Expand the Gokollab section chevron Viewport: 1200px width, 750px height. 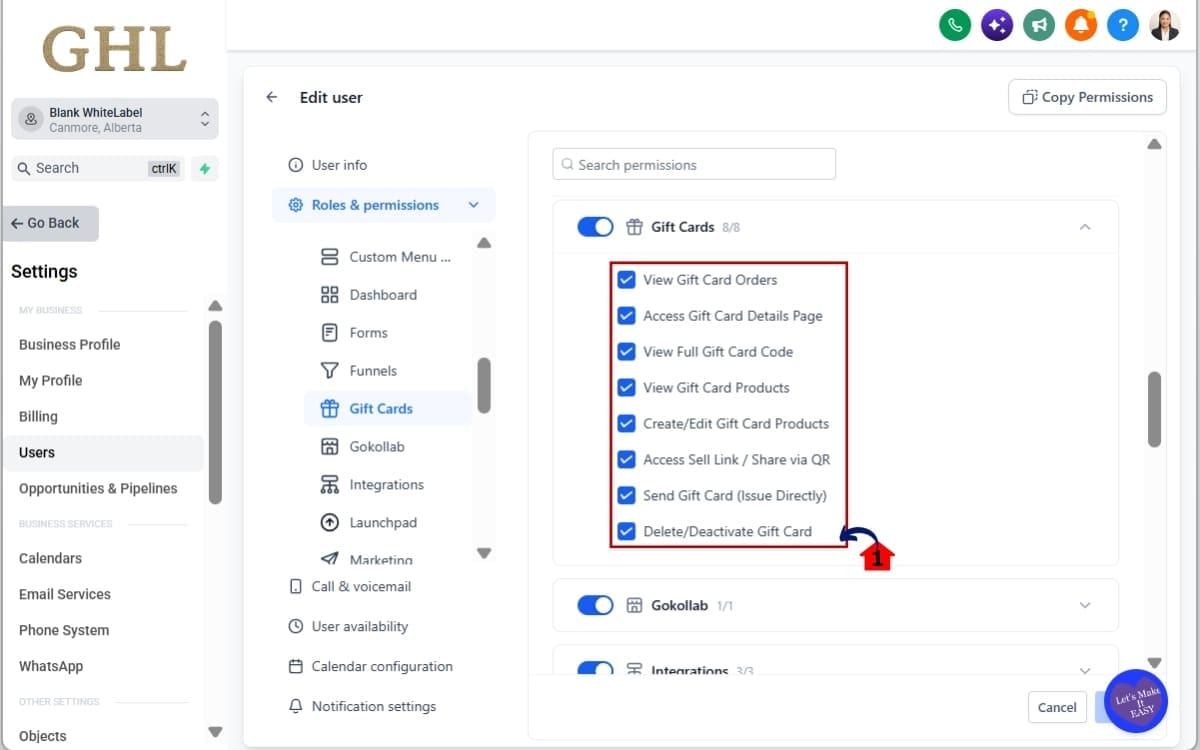tap(1085, 605)
